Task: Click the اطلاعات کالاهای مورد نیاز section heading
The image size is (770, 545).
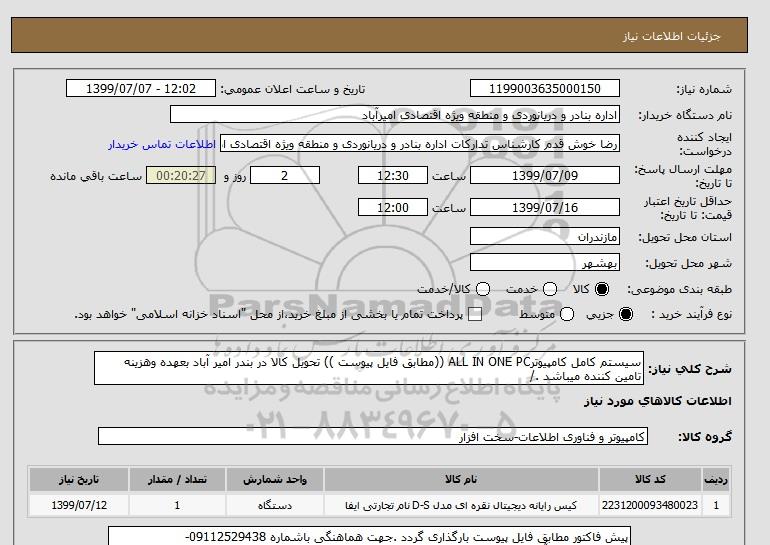Action: point(658,401)
